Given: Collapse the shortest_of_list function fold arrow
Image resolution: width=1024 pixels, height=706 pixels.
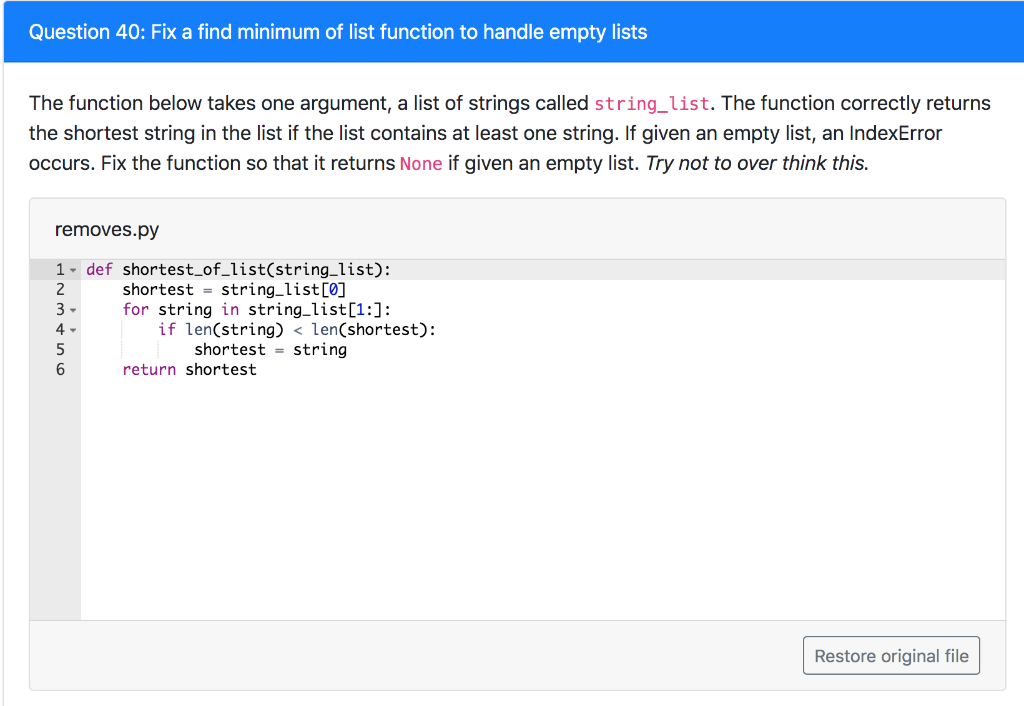Looking at the screenshot, I should pyautogui.click(x=73, y=269).
